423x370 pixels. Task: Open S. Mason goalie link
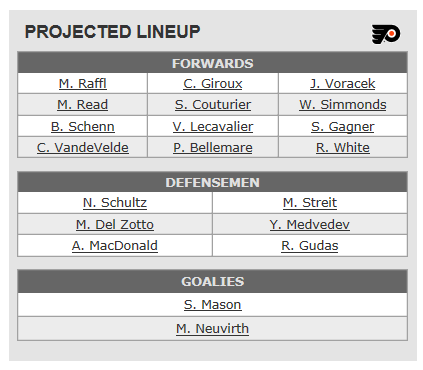pyautogui.click(x=213, y=304)
